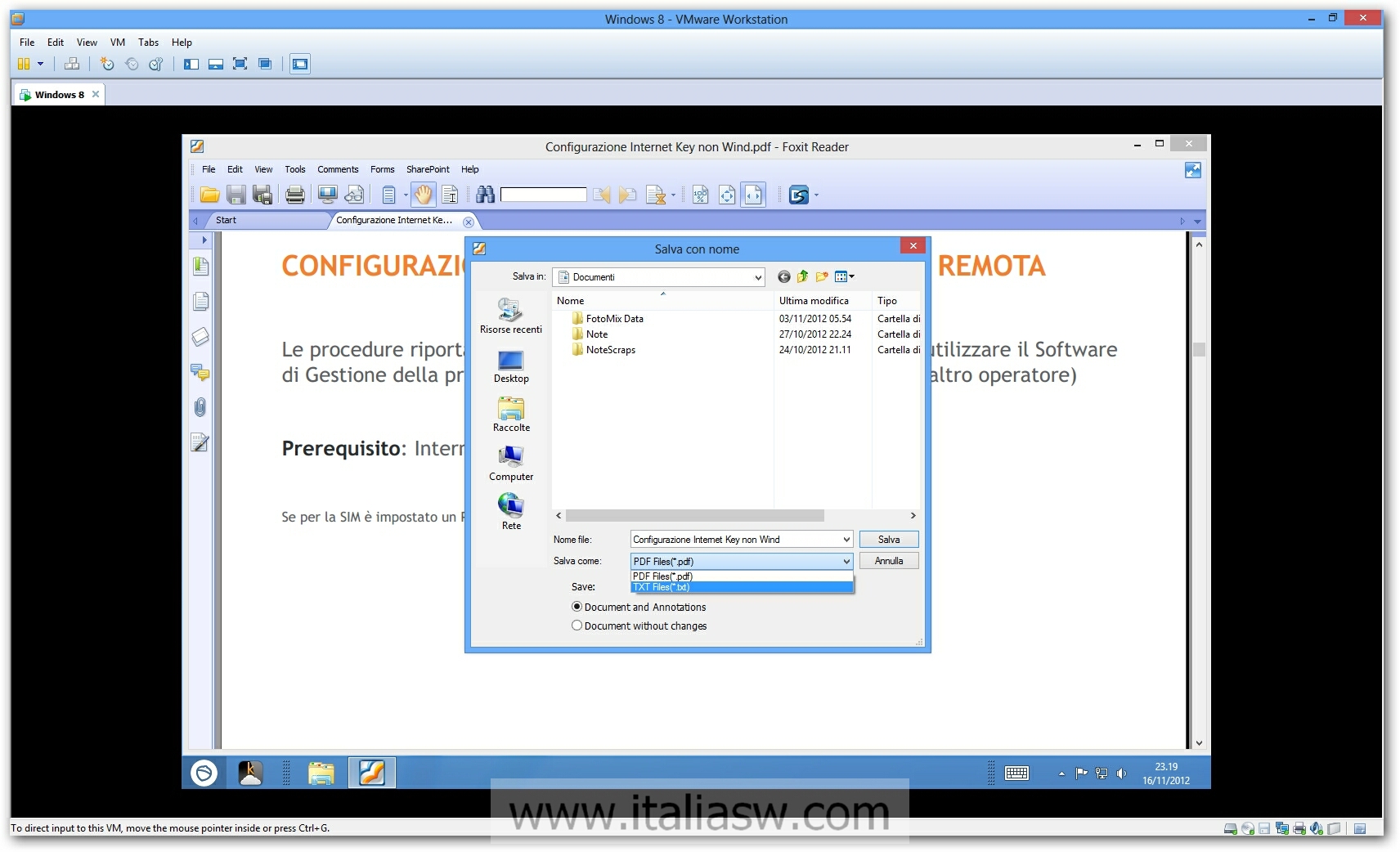Click the Go back icon in Save dialog
This screenshot has height=852, width=1400.
point(783,277)
